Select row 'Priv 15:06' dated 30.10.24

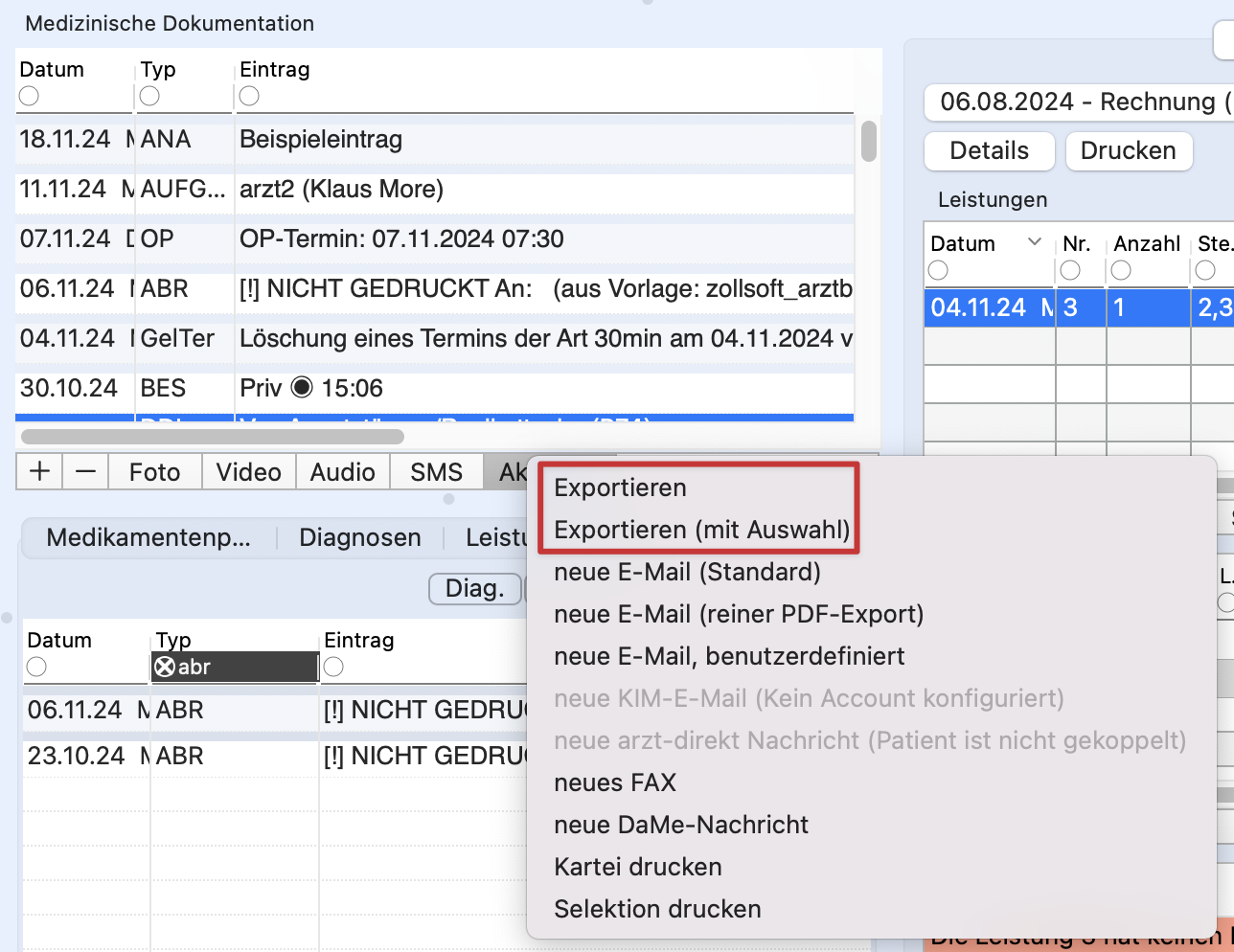[435, 388]
